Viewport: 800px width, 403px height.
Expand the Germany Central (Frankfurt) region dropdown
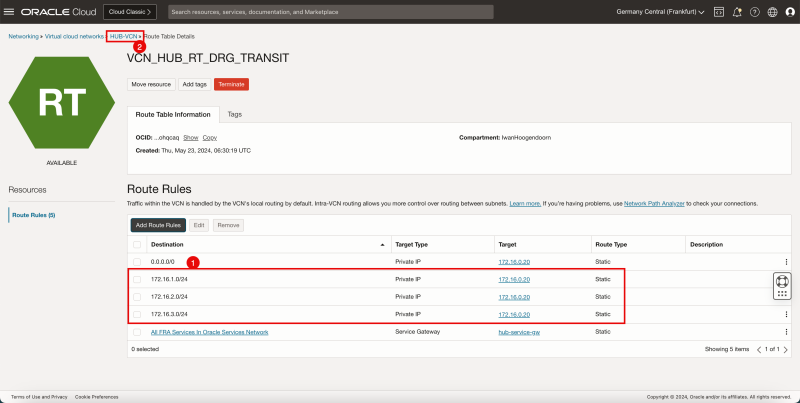tap(660, 12)
